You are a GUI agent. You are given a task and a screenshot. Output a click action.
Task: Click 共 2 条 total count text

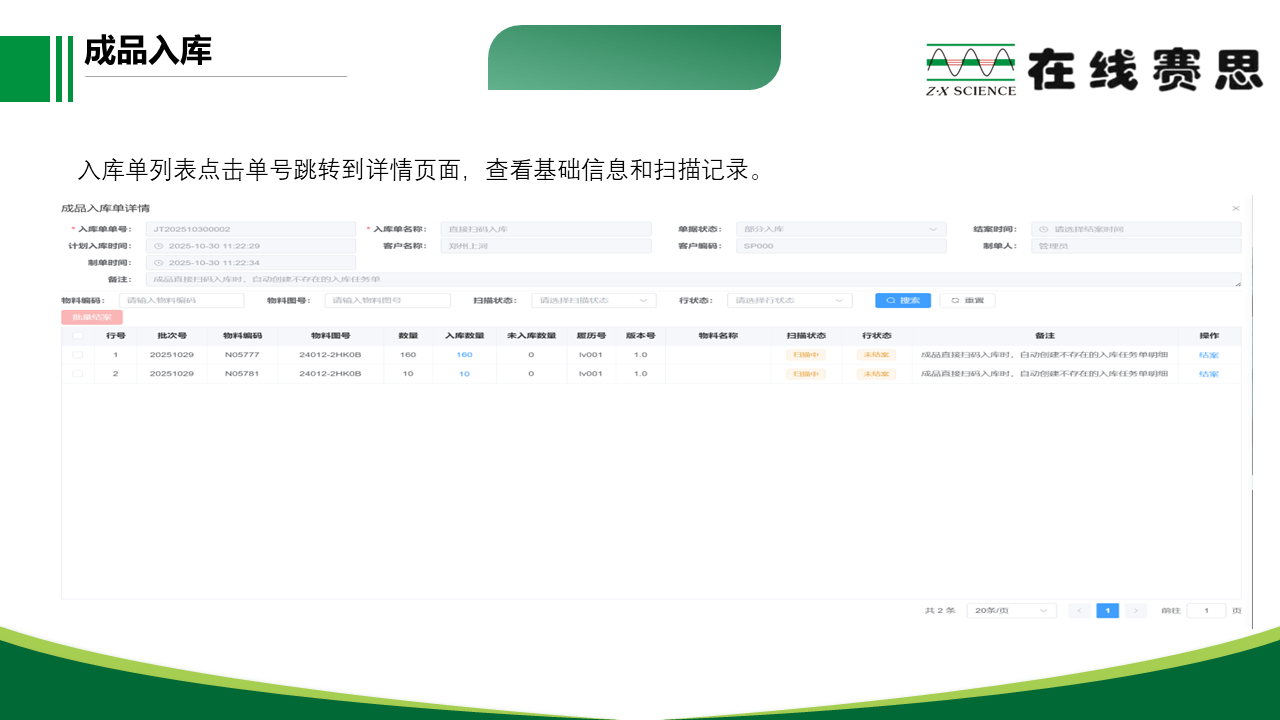pos(940,610)
